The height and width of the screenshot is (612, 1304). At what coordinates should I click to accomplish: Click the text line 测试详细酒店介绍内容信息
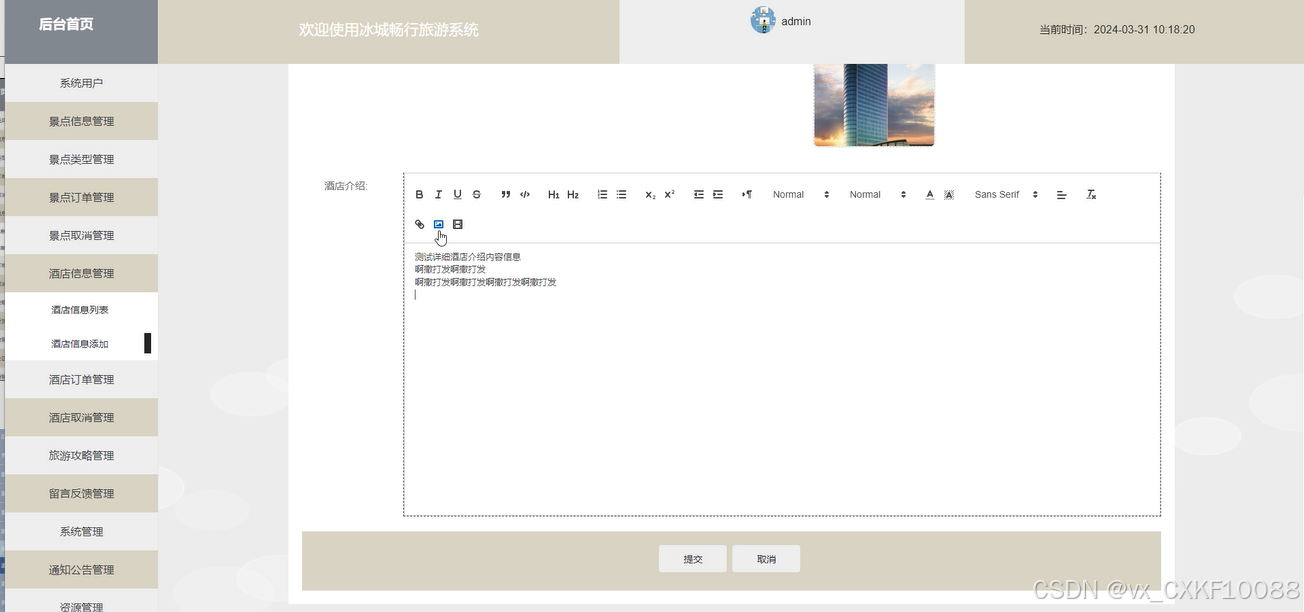click(468, 257)
